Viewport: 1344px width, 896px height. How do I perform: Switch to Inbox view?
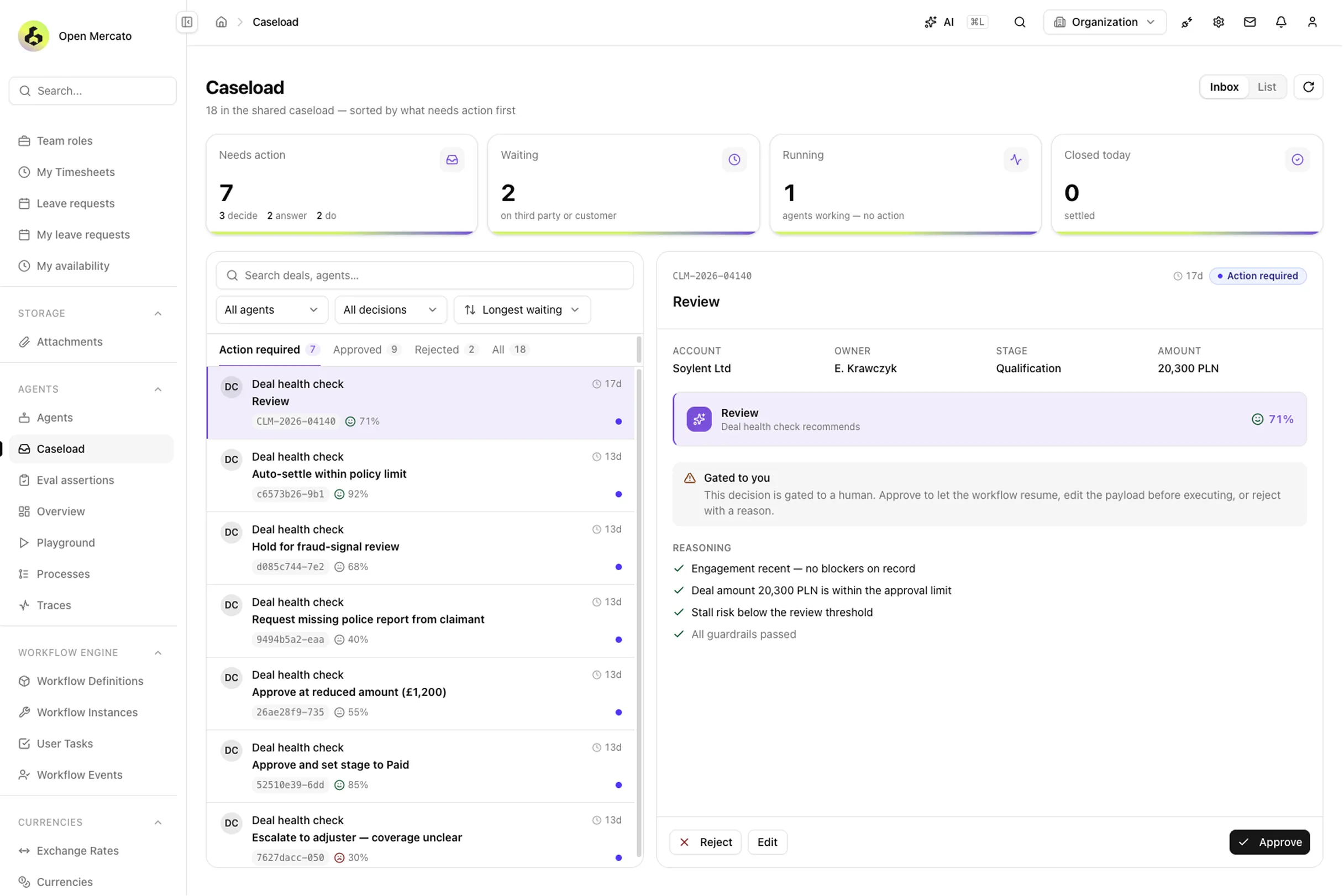click(x=1224, y=87)
